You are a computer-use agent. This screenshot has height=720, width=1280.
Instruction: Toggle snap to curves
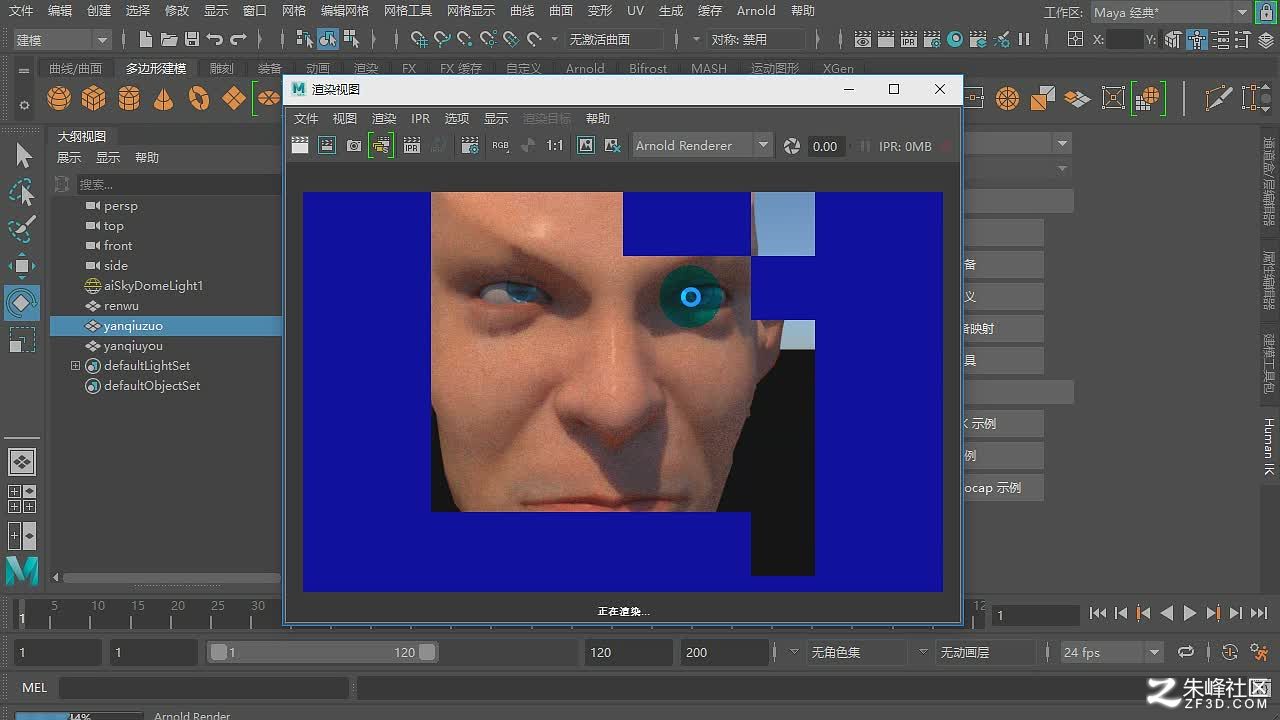(442, 39)
